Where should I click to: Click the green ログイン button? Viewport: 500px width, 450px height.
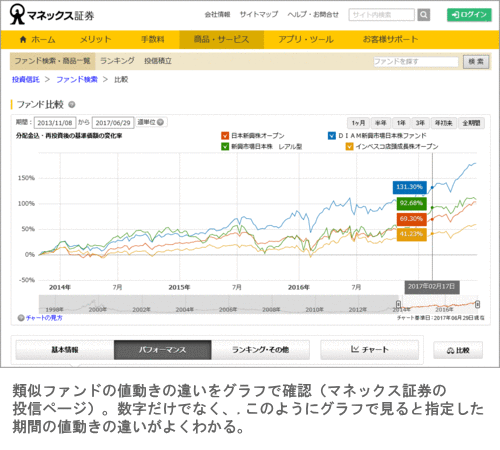point(469,15)
